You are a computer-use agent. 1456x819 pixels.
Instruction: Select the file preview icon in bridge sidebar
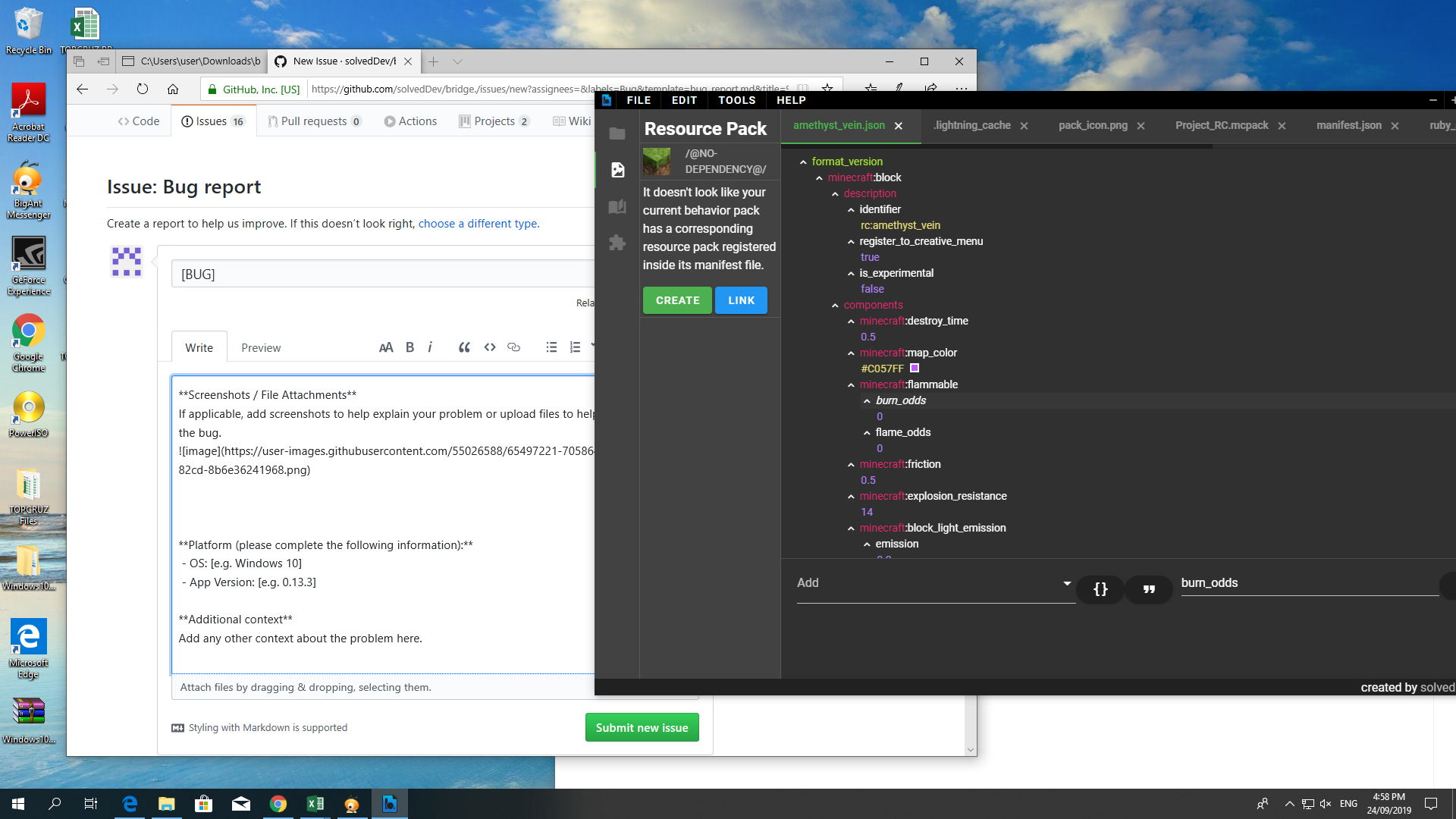617,170
